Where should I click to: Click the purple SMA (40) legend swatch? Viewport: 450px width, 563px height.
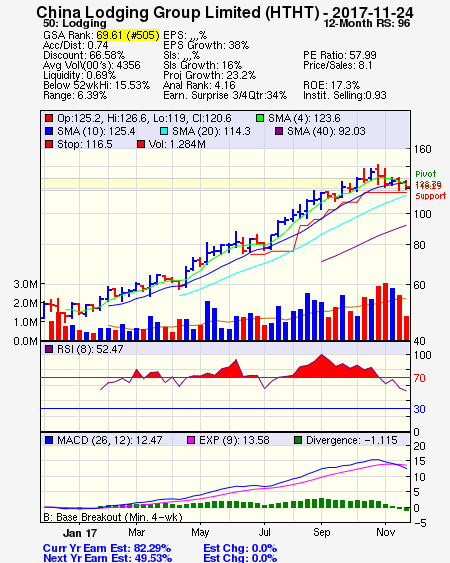[x=279, y=131]
